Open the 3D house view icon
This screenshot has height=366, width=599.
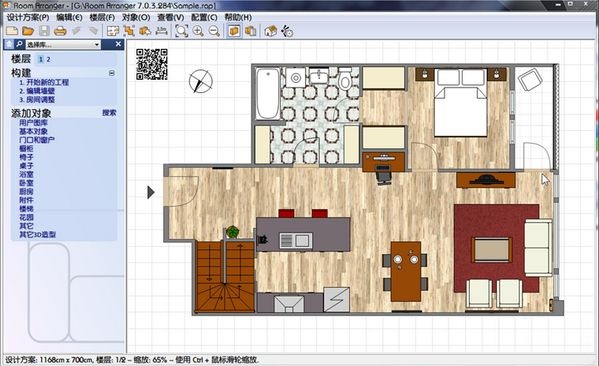[x=270, y=31]
